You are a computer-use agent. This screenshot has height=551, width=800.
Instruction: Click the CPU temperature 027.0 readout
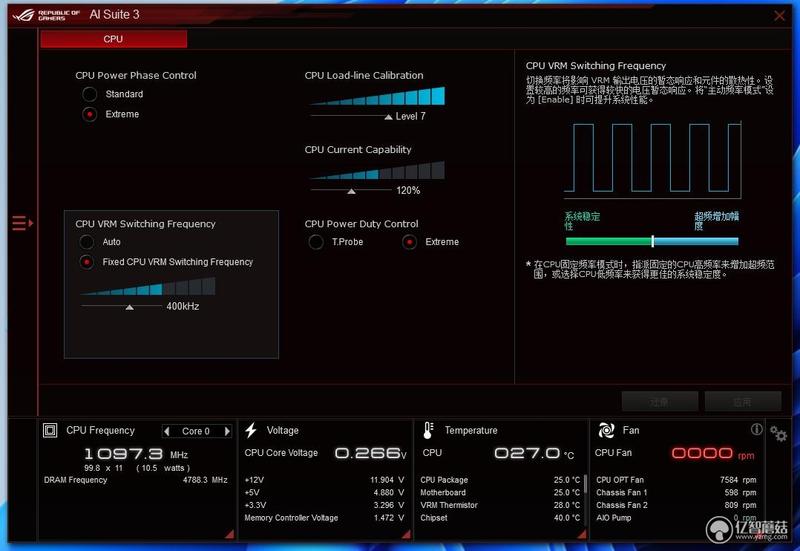pos(534,453)
